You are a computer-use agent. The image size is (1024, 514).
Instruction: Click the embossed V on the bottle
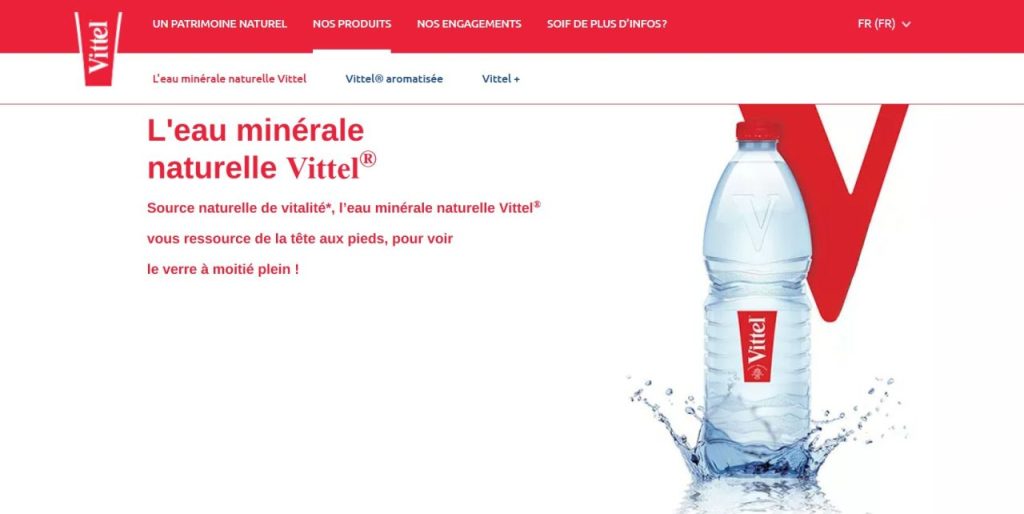[756, 221]
